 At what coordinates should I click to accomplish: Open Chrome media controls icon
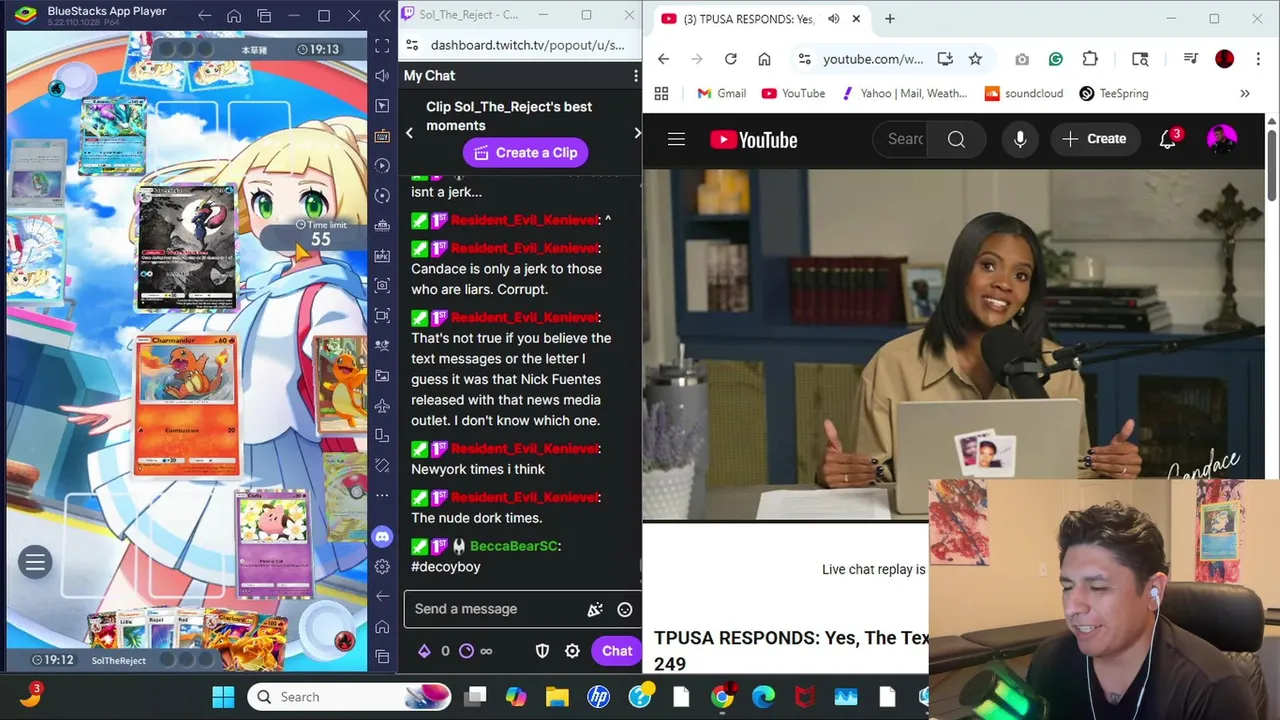coord(1190,59)
